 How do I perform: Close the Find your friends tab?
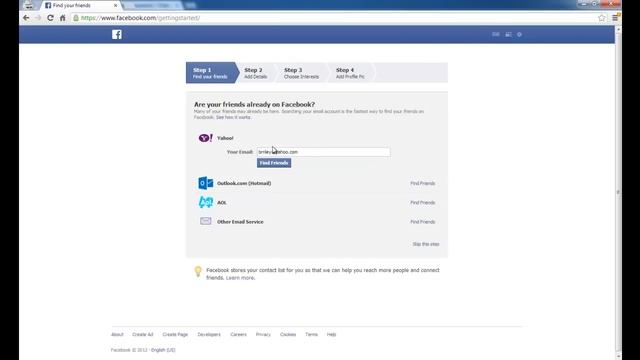(x=116, y=5)
